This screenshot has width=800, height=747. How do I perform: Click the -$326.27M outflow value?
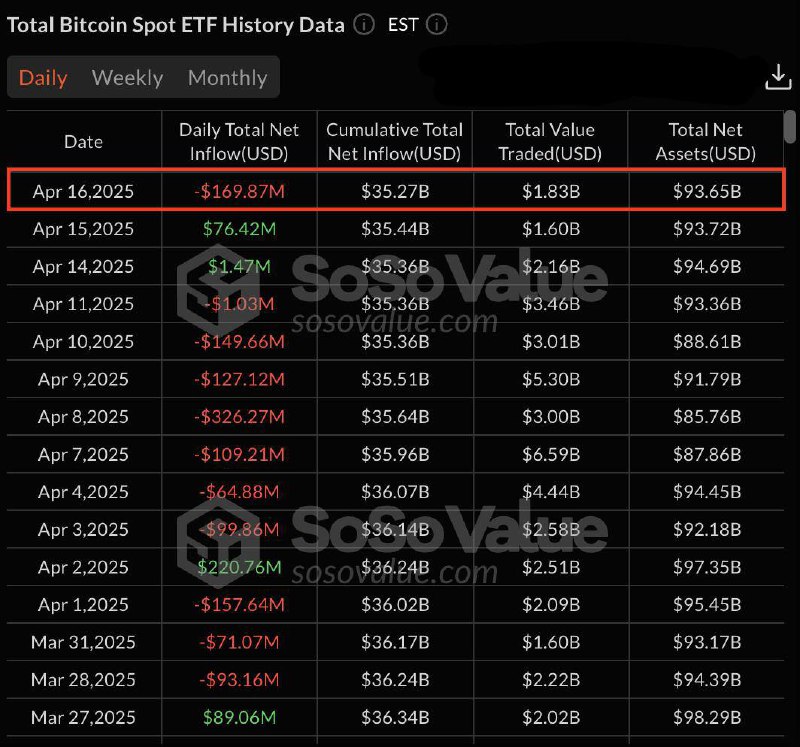pos(239,417)
